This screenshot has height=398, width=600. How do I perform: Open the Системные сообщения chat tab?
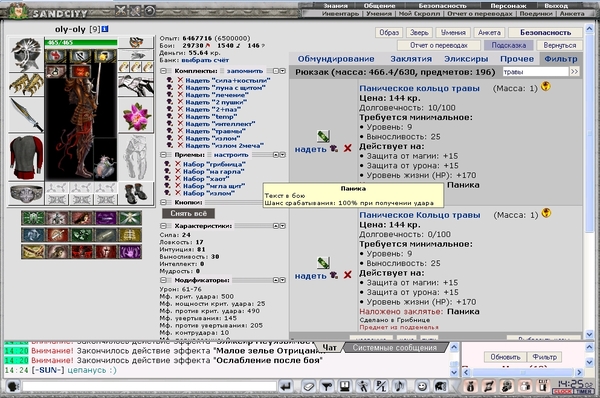coord(395,348)
